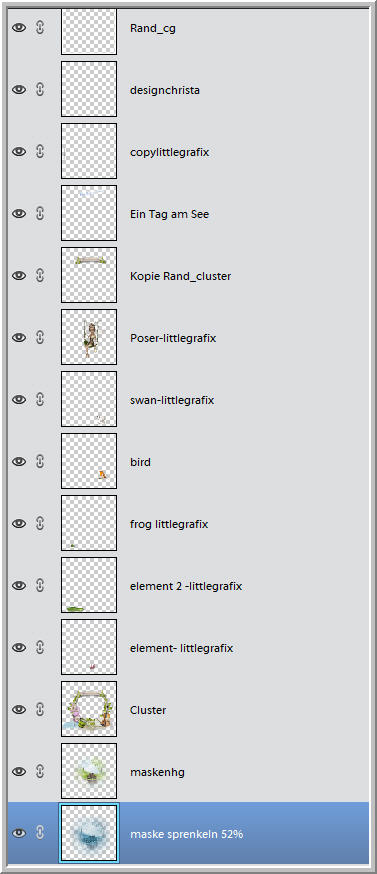The image size is (377, 874).
Task: Hide the frog littlegrafix layer
Action: pos(19,523)
